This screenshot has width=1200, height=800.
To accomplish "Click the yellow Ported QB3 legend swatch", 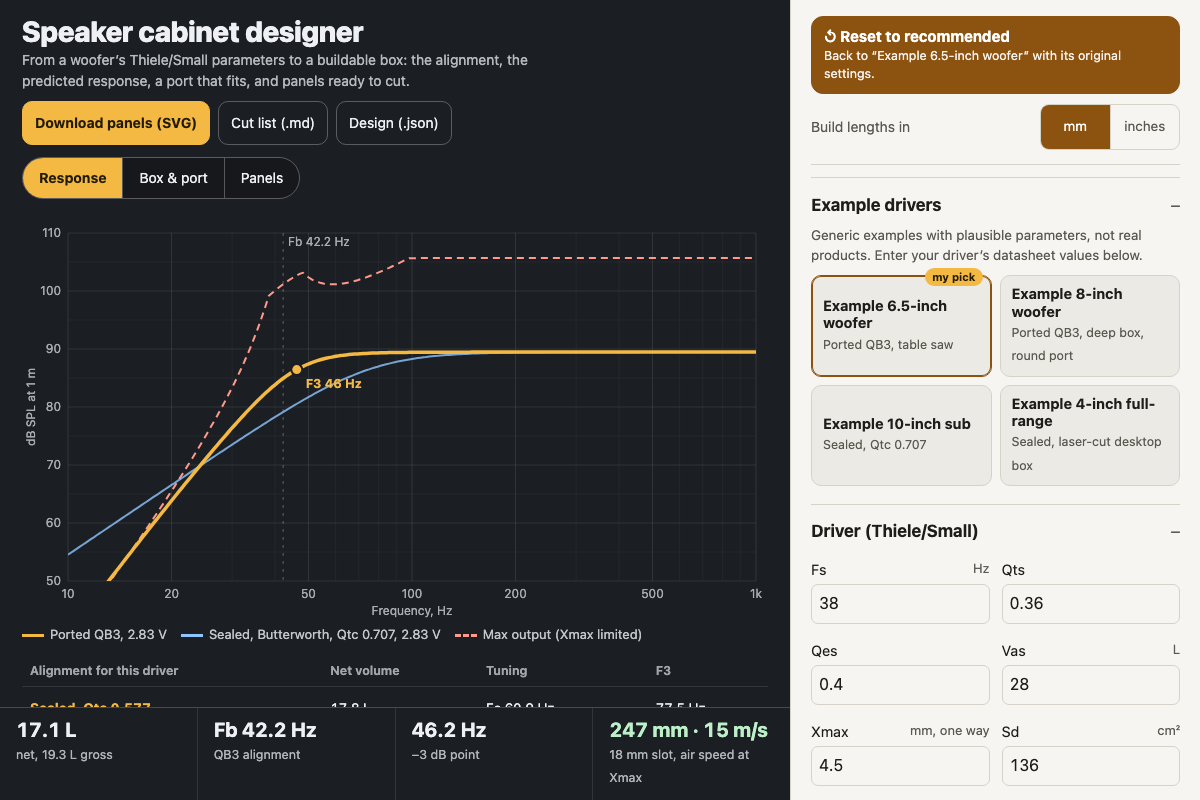I will 33,635.
